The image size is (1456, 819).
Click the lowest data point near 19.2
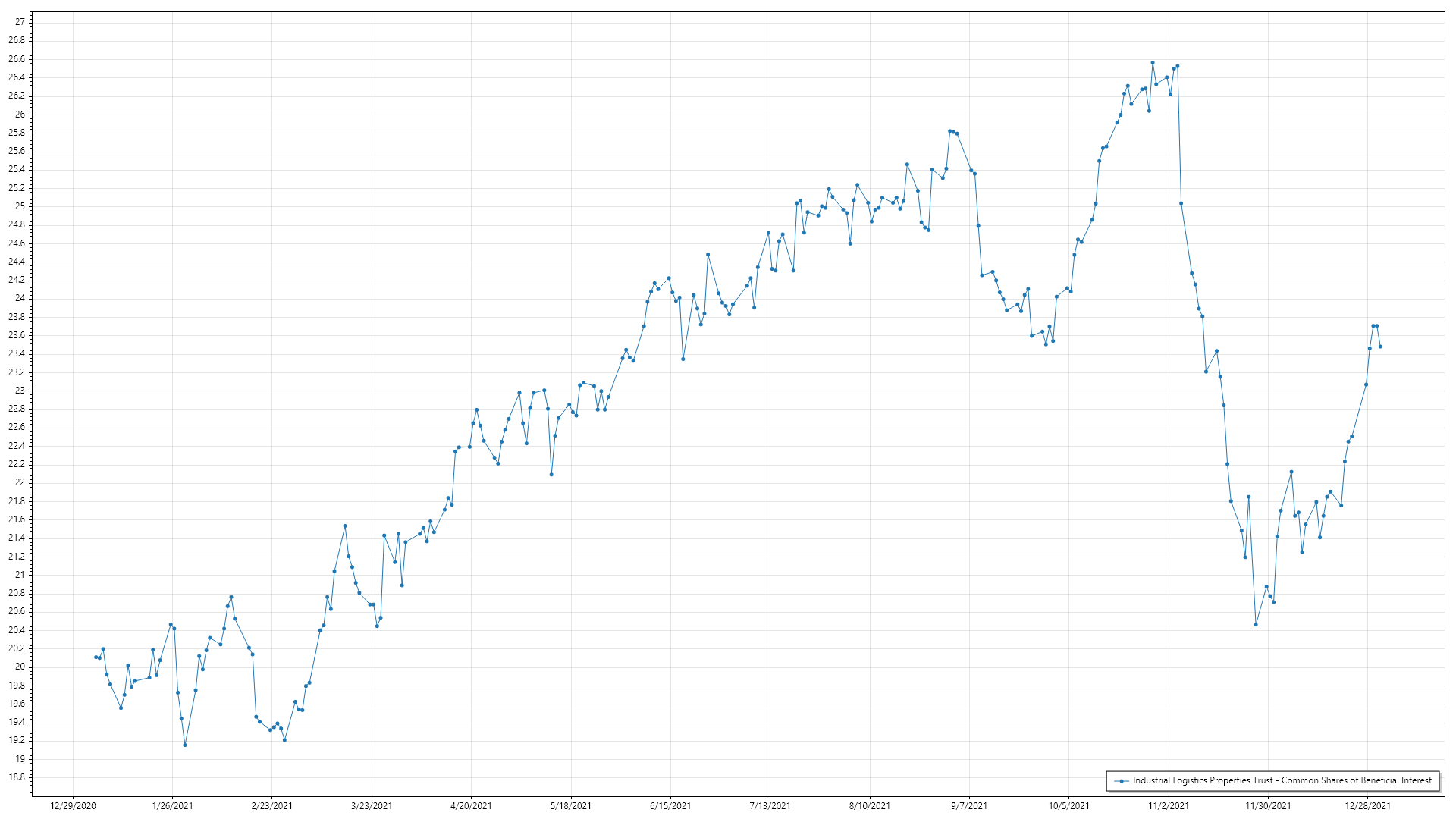[185, 745]
